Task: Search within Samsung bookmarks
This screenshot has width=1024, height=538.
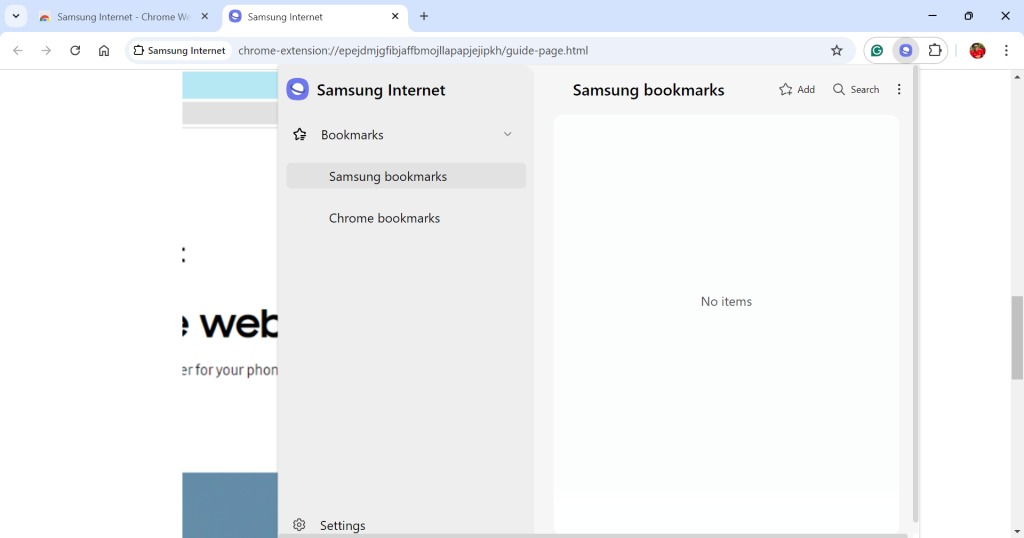Action: click(x=856, y=90)
